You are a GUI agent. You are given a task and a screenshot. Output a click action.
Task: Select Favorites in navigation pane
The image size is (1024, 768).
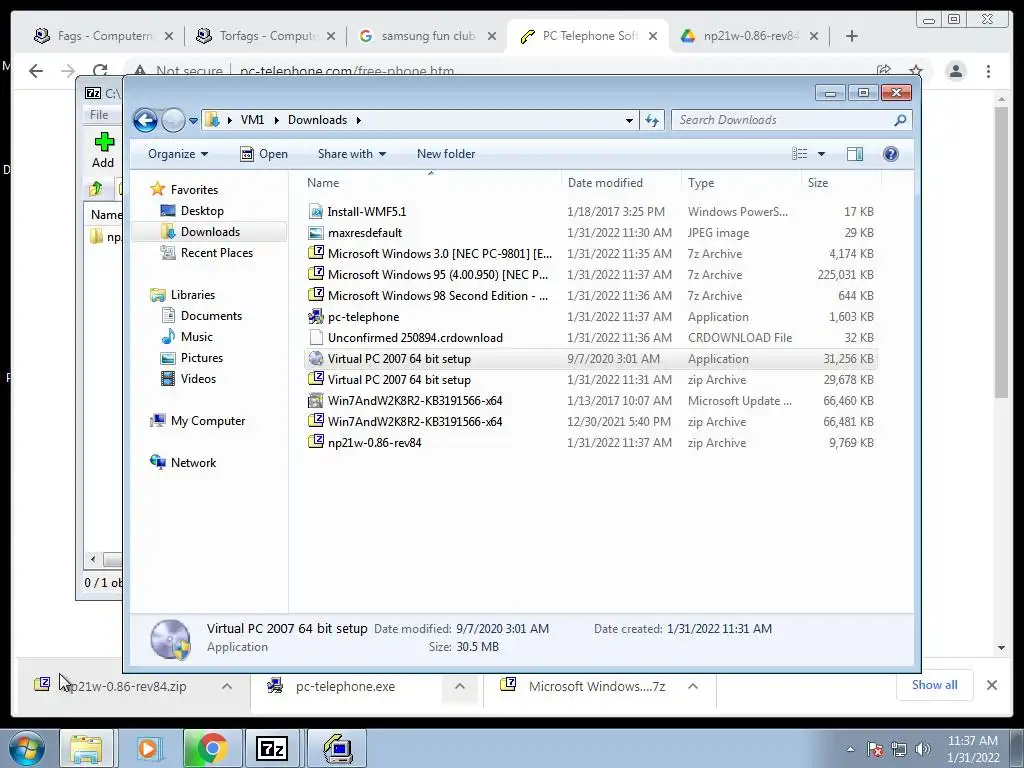[194, 190]
